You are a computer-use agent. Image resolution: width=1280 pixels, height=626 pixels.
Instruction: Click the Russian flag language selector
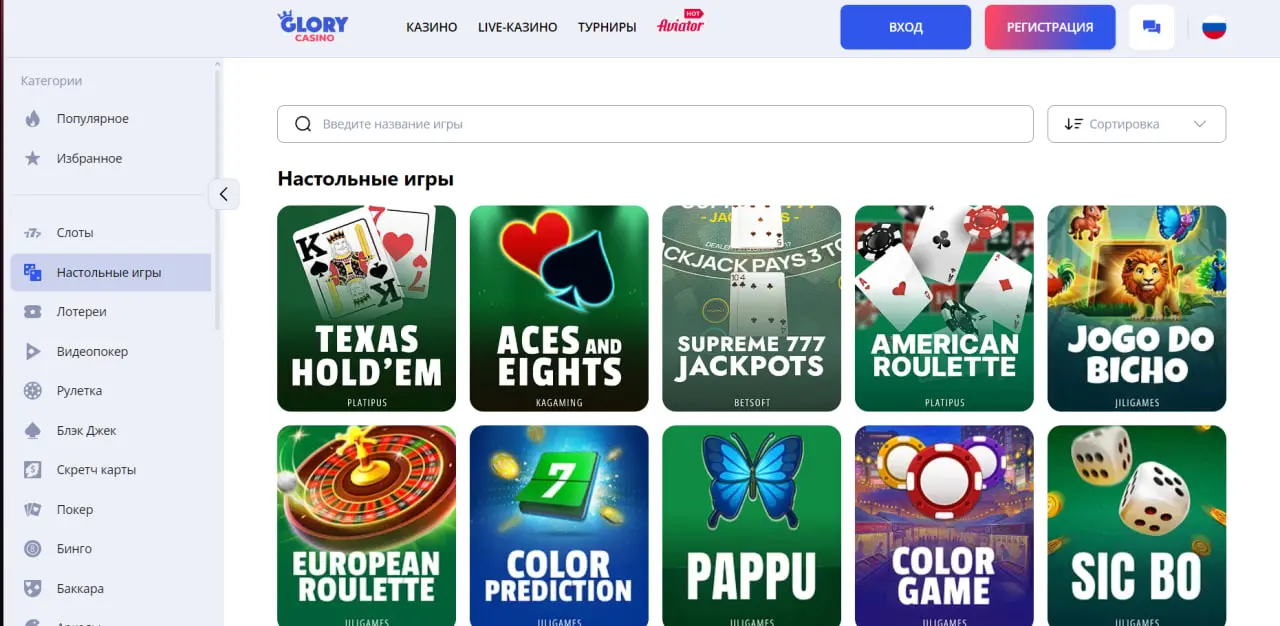(1214, 27)
